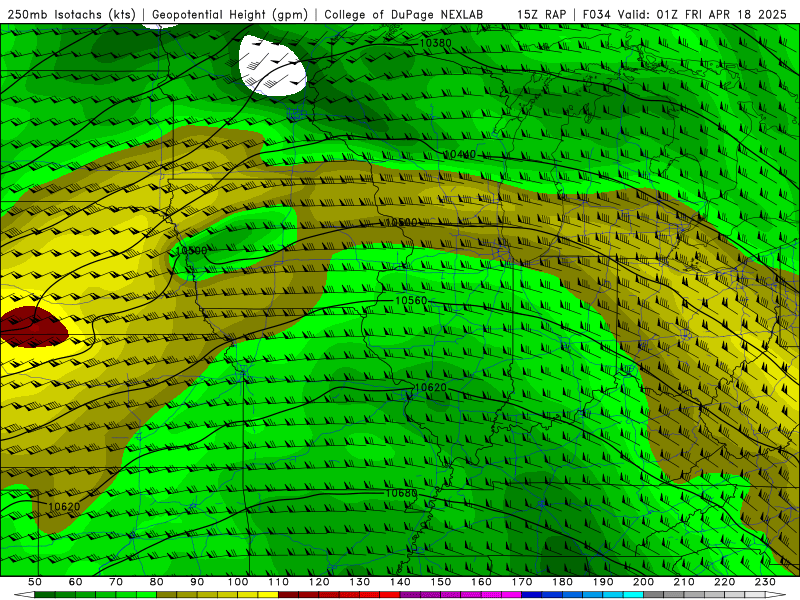800x600 pixels.
Task: Click the 60 label on the color scale
Action: [x=75, y=582]
